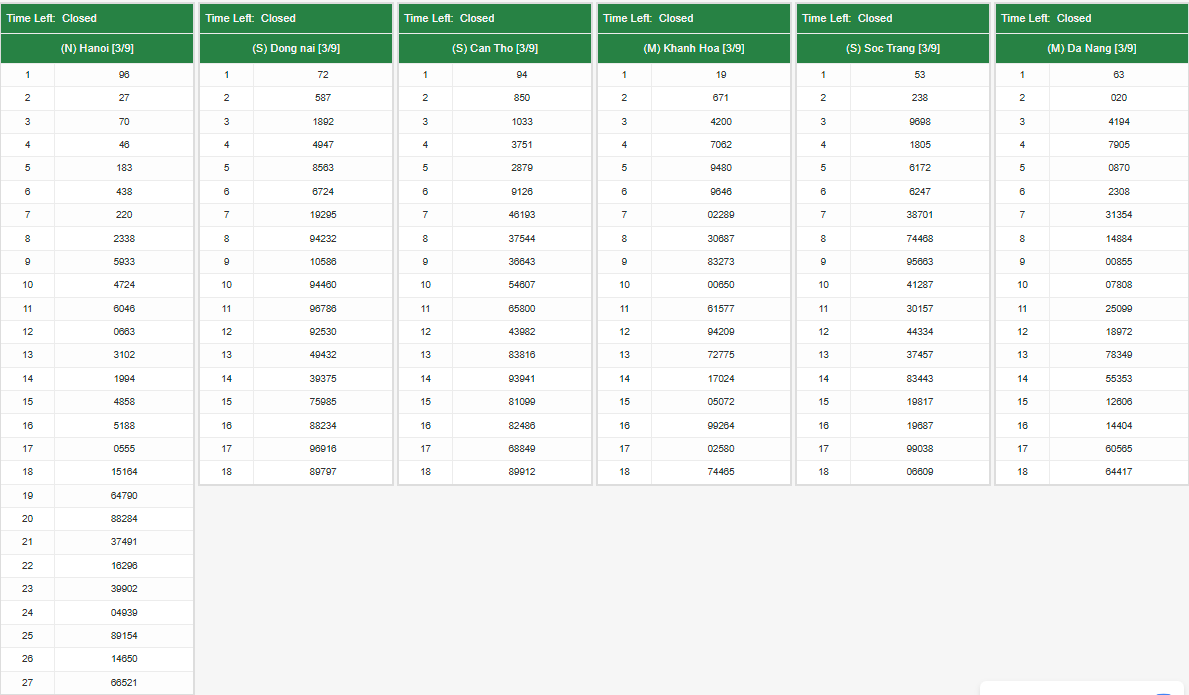The width and height of the screenshot is (1189, 695).
Task: Click Hanoi result 15164 in row 18
Action: (124, 472)
